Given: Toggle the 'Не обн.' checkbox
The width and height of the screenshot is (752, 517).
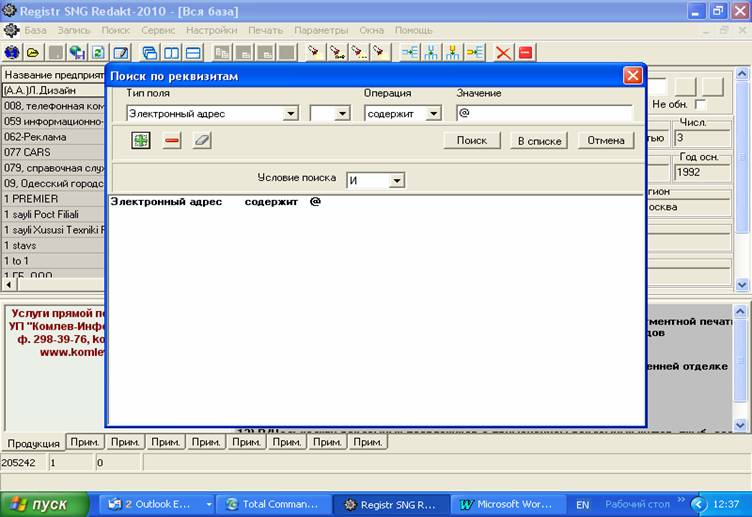Looking at the screenshot, I should pyautogui.click(x=701, y=105).
